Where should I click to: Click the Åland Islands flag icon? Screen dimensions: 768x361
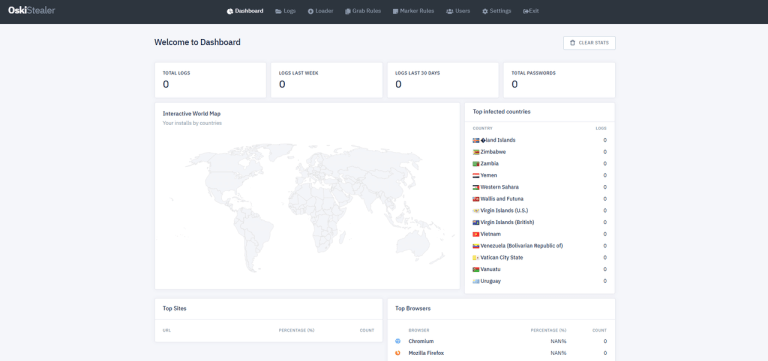476,140
